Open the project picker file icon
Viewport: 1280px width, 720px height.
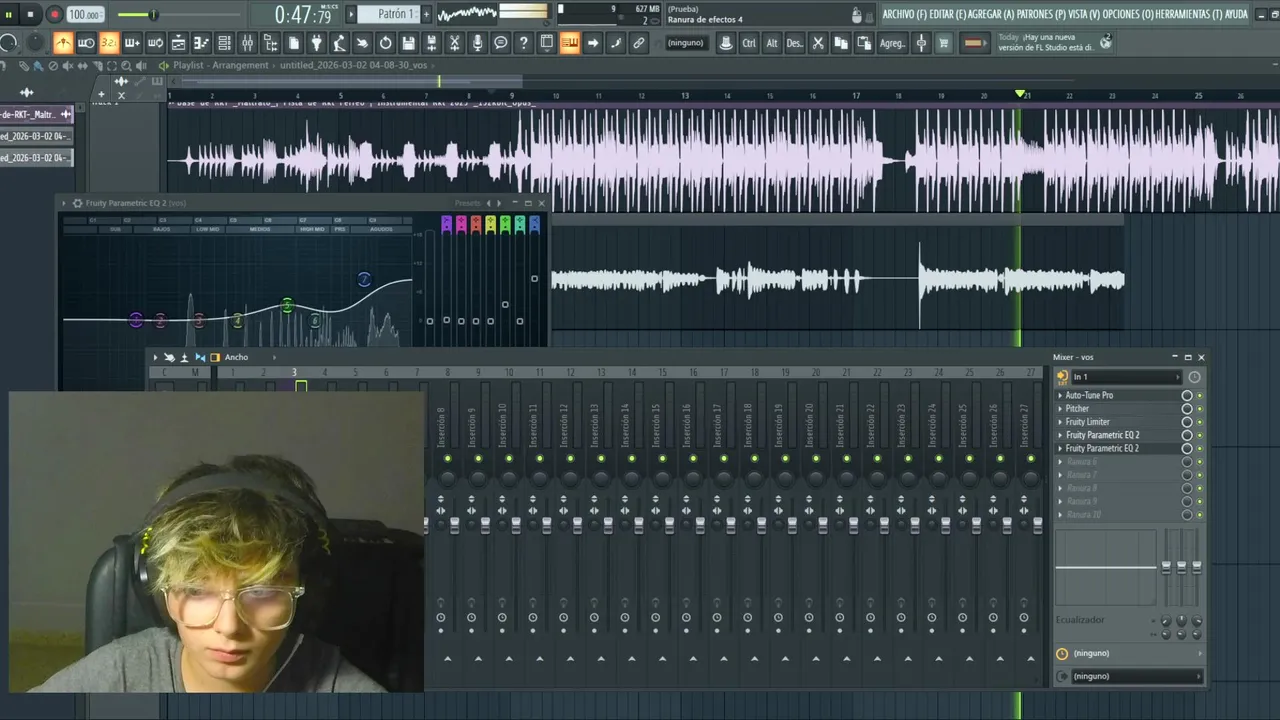coord(294,43)
